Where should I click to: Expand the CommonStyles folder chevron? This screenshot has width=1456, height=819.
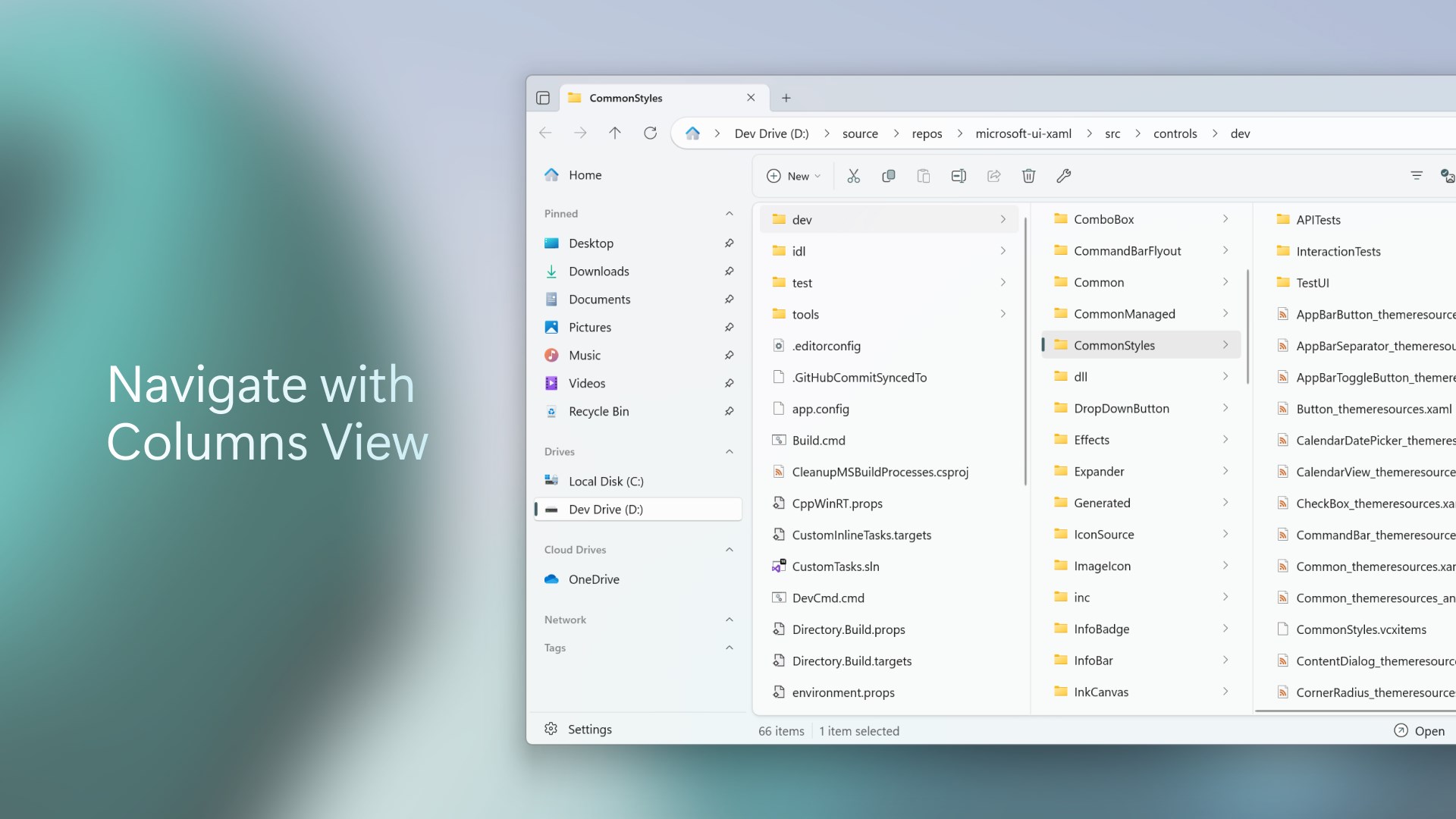coord(1225,344)
